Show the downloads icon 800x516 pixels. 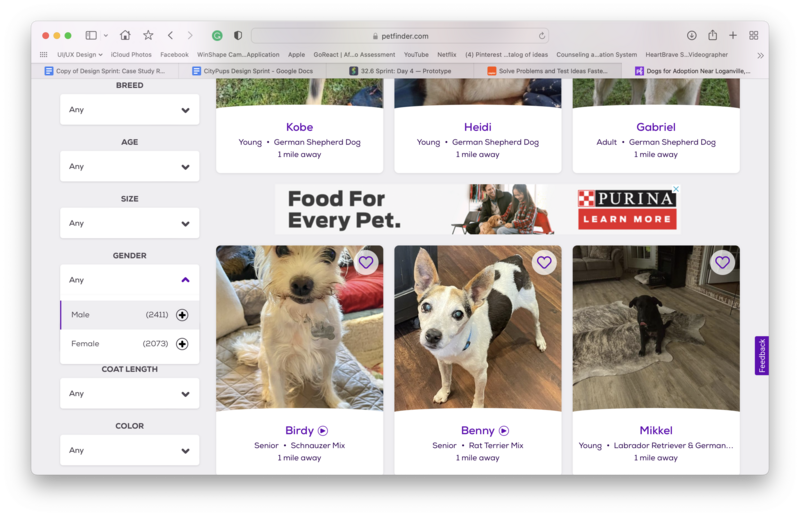tap(691, 35)
